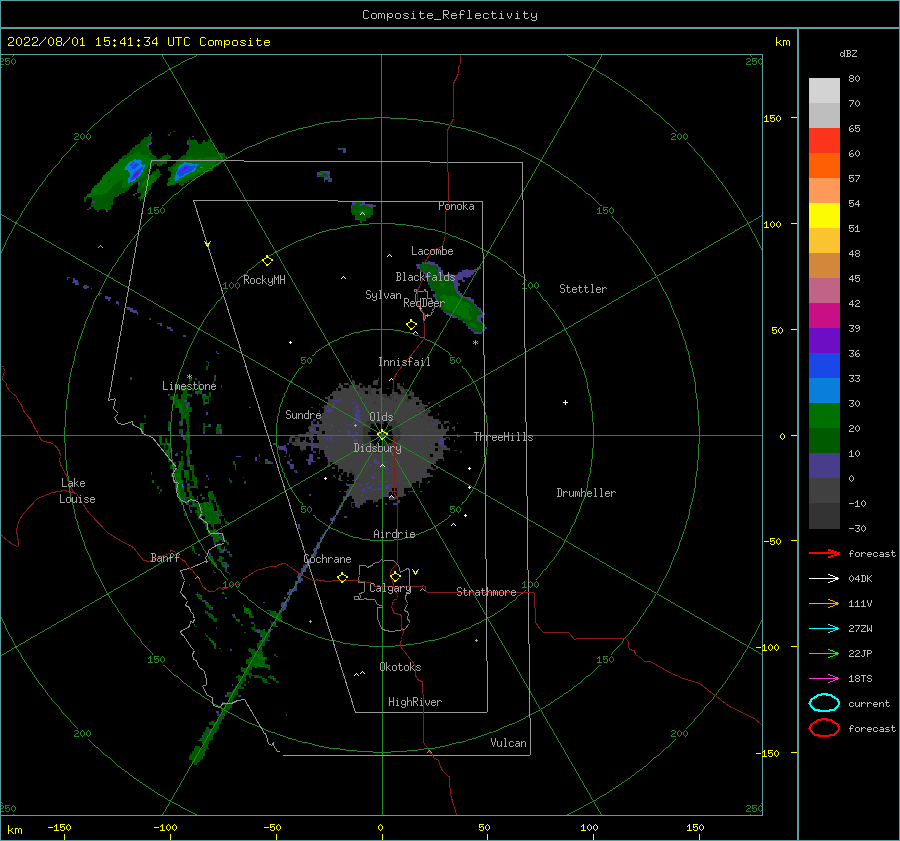Click the Vulcan city label
Screen dimensions: 900x841
[x=508, y=743]
